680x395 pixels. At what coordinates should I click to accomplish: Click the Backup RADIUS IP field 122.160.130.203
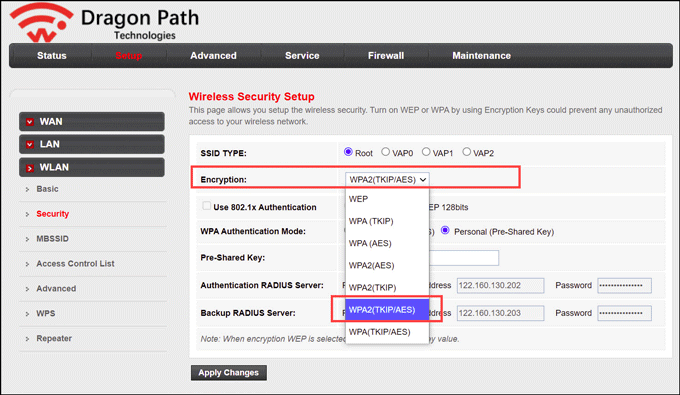coord(500,313)
